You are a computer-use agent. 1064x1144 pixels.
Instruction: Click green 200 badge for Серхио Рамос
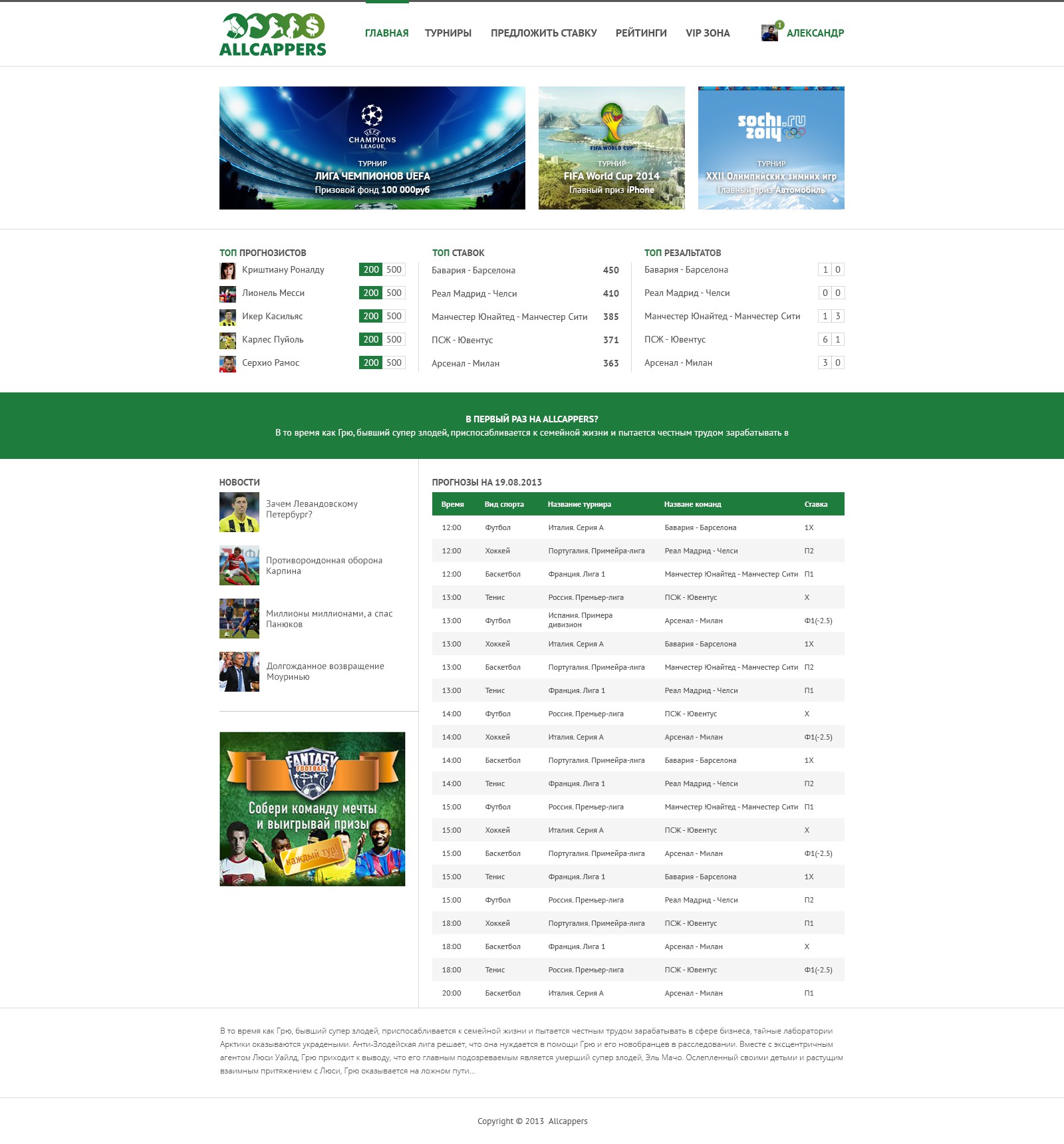click(x=371, y=362)
